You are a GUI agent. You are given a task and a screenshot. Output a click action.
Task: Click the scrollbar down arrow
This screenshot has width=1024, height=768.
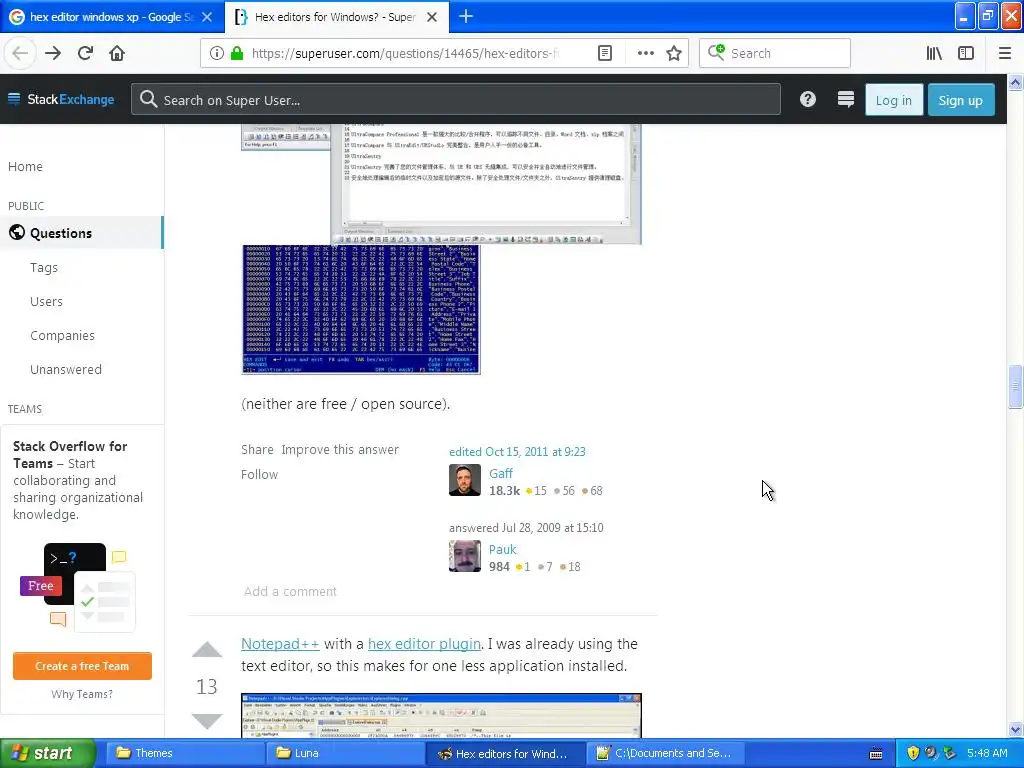click(1015, 729)
